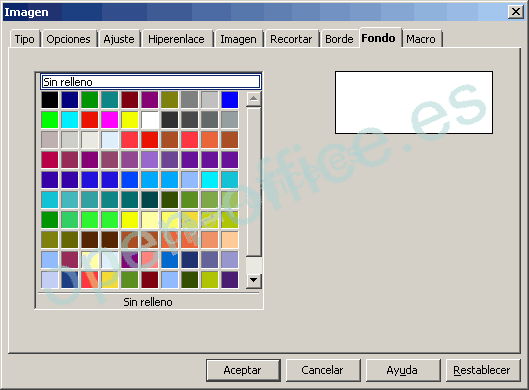The height and width of the screenshot is (390, 529).
Task: Choose the bright lime green swatch
Action: (x=50, y=119)
